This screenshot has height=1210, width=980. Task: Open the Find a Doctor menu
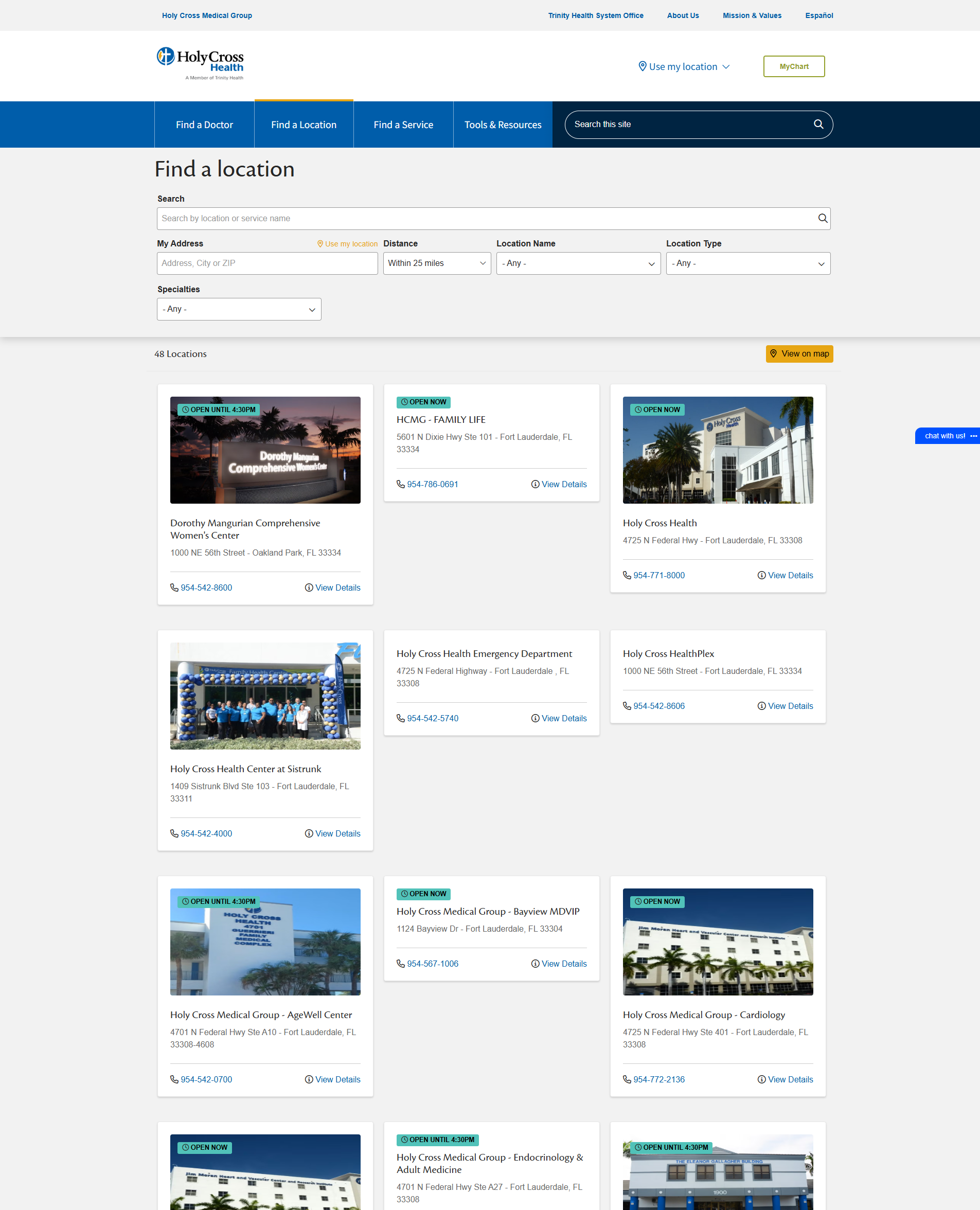(204, 125)
